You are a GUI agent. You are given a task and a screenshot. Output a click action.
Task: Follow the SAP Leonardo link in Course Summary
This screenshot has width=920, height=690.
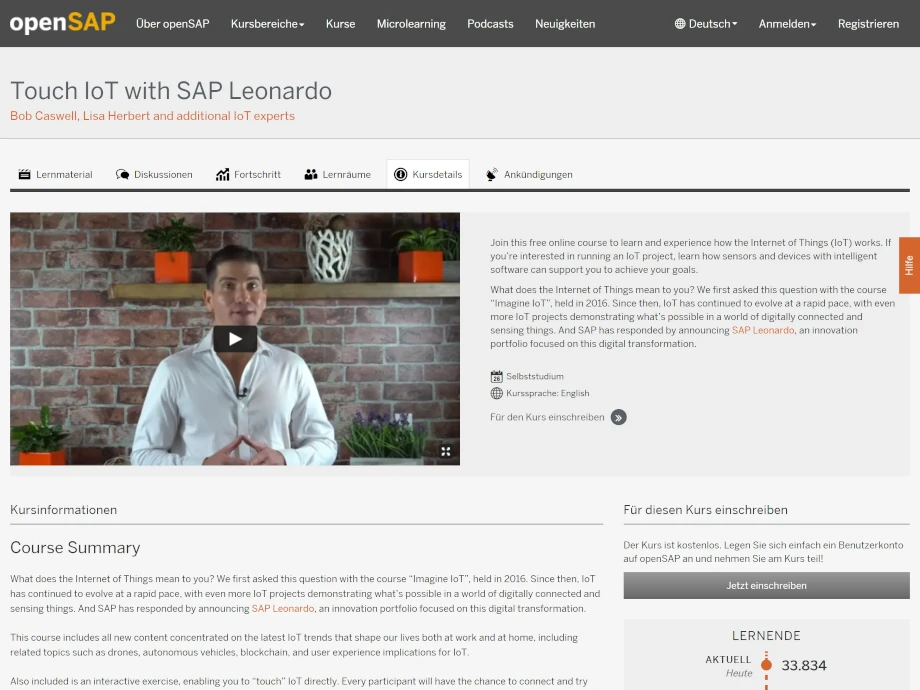tap(283, 608)
